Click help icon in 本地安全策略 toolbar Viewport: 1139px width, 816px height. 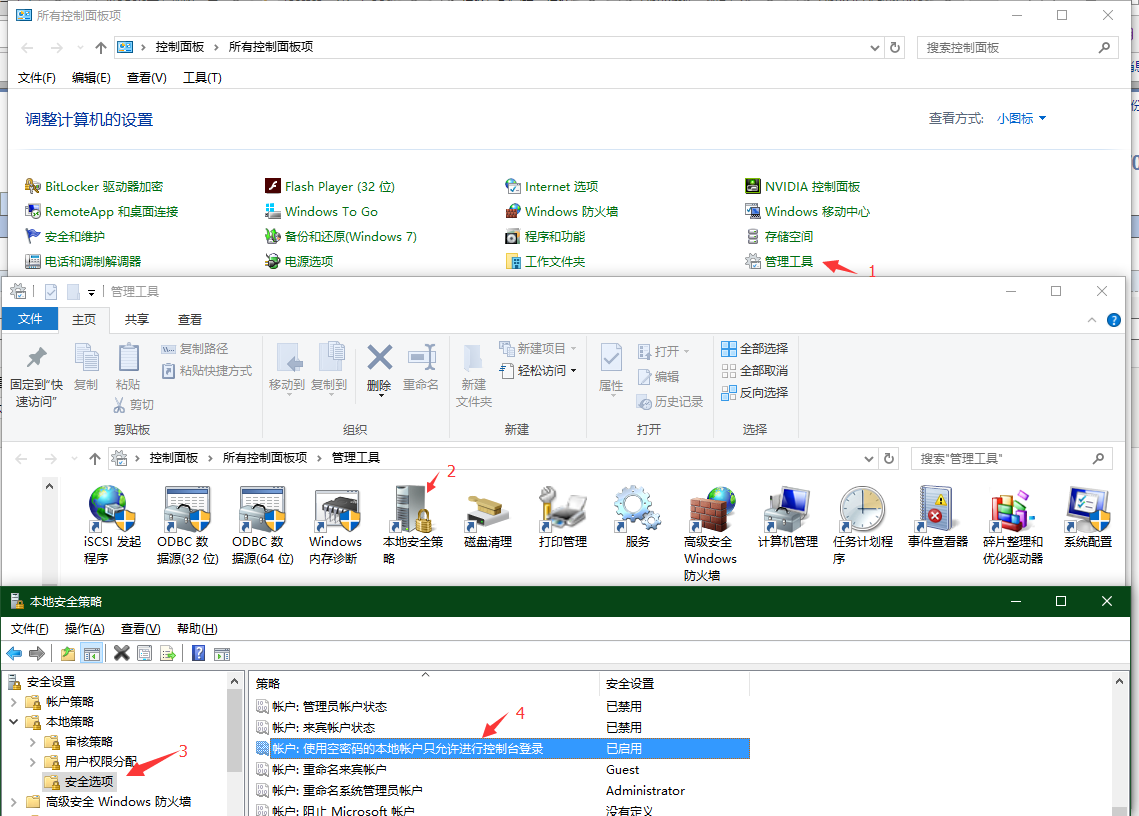(x=198, y=653)
